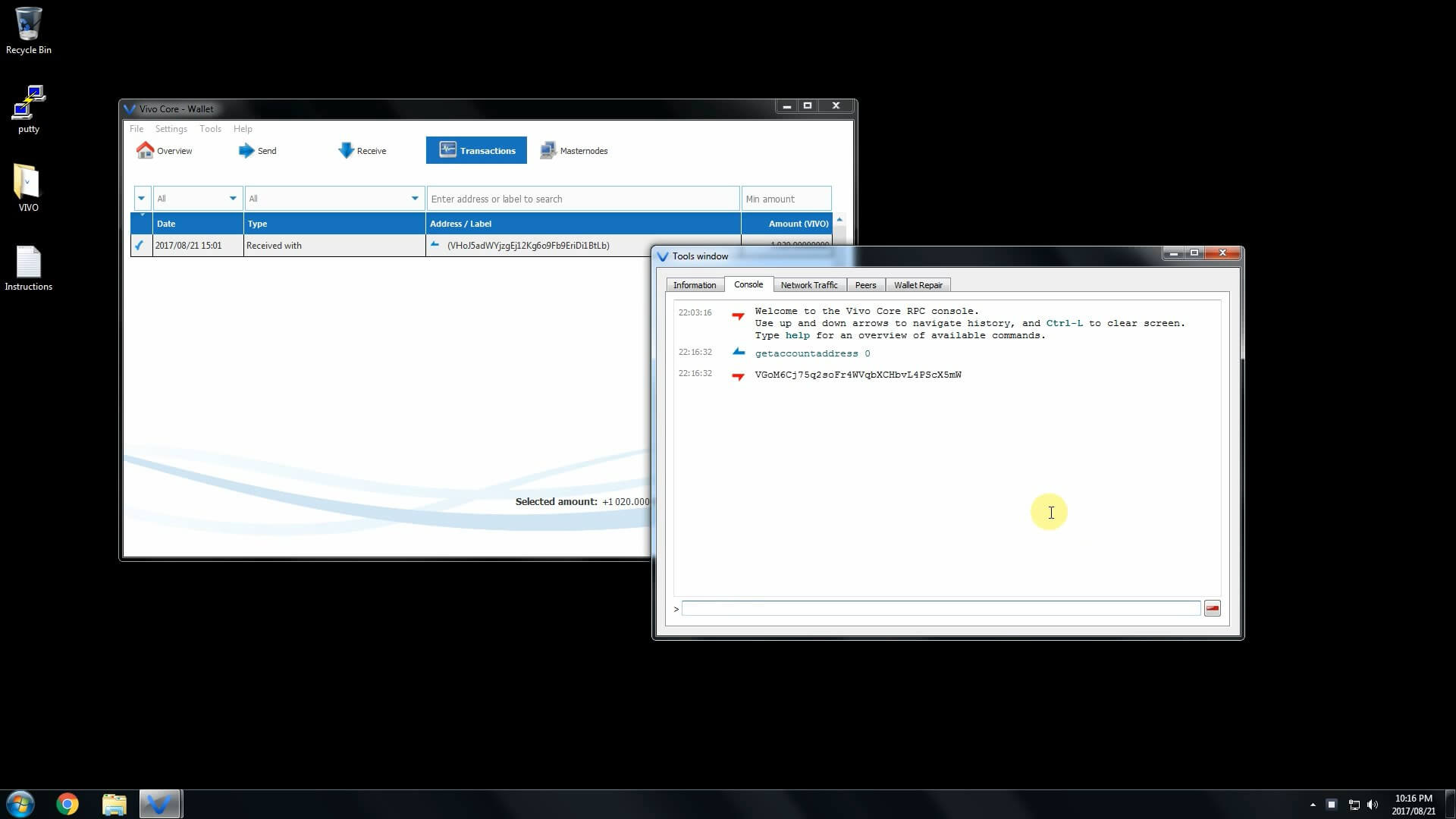Click the checkmark on the 2017/08/21 transaction
The width and height of the screenshot is (1456, 819).
(x=140, y=245)
